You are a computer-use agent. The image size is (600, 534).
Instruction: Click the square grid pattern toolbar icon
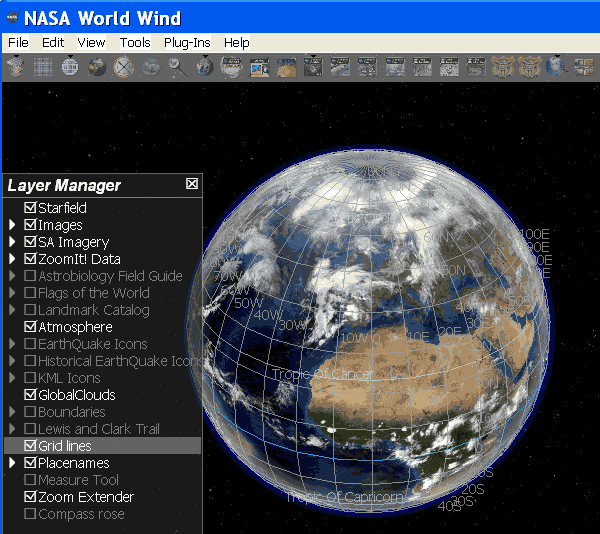point(43,67)
